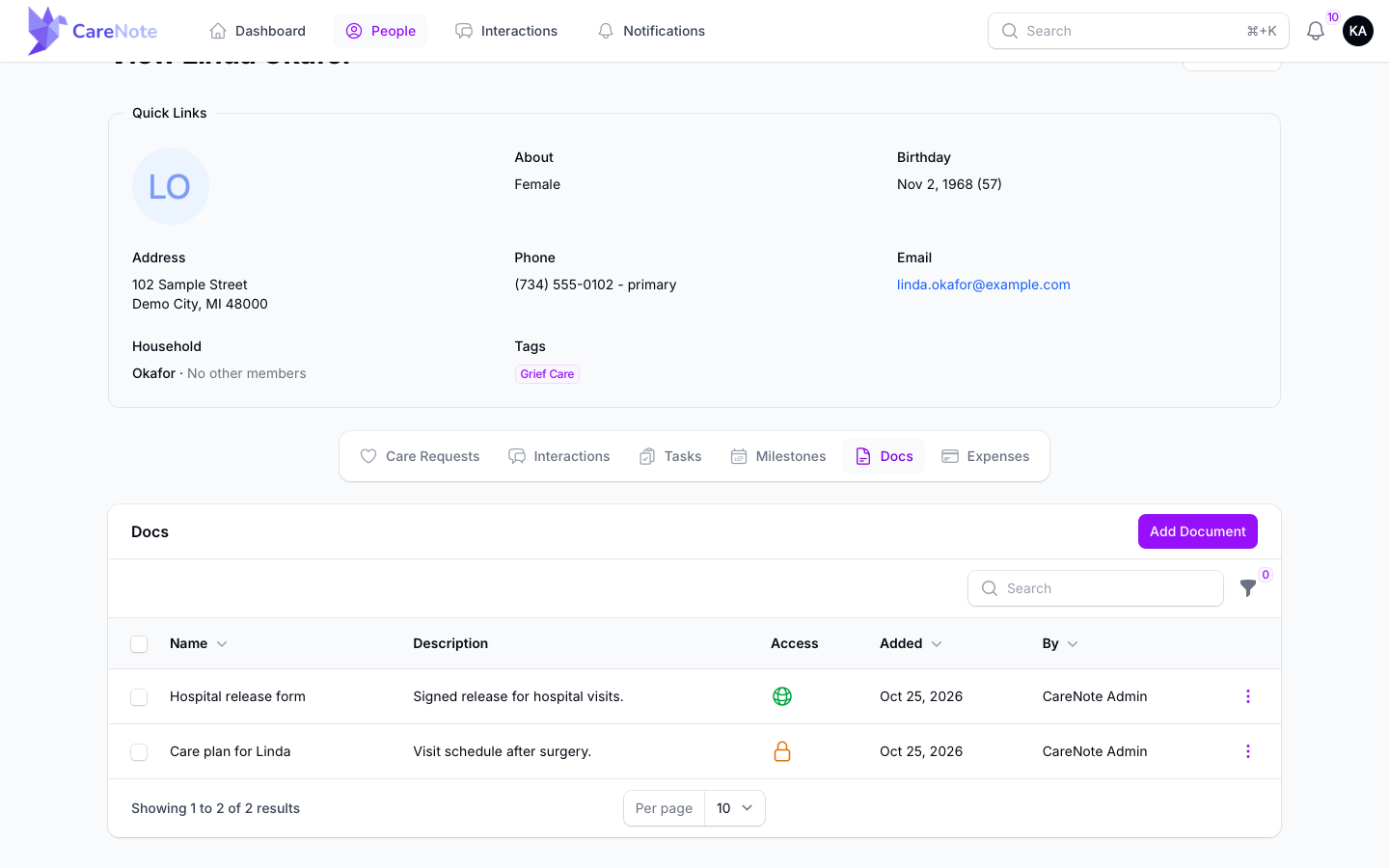The height and width of the screenshot is (868, 1389).
Task: Click the Milestones calendar icon
Action: tap(739, 456)
